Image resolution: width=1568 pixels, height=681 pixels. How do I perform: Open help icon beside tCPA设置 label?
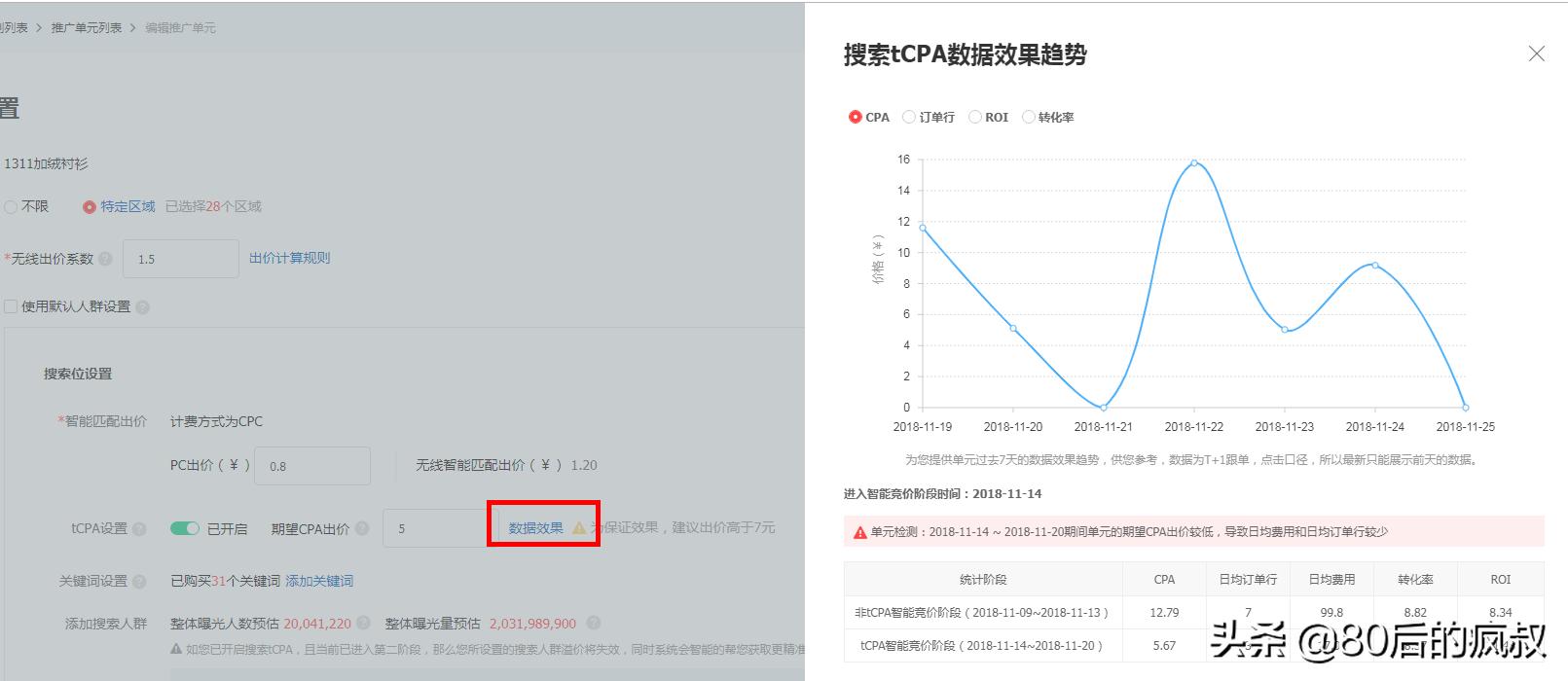(139, 529)
